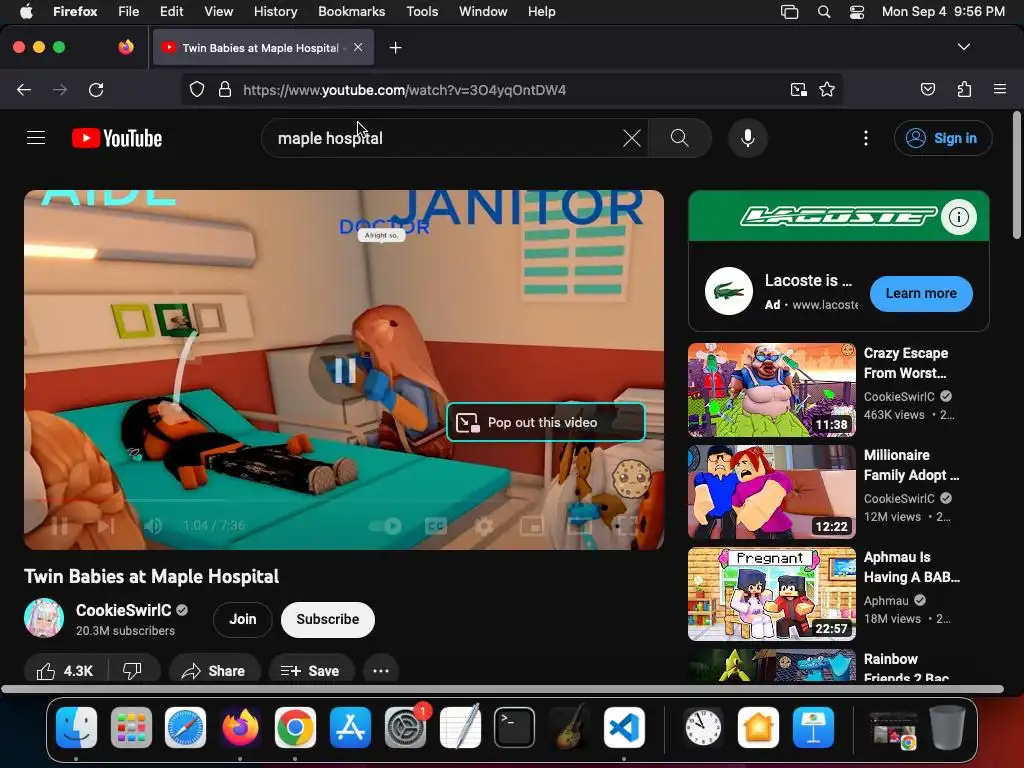Clear the search text with X
1024x768 pixels.
pyautogui.click(x=632, y=138)
